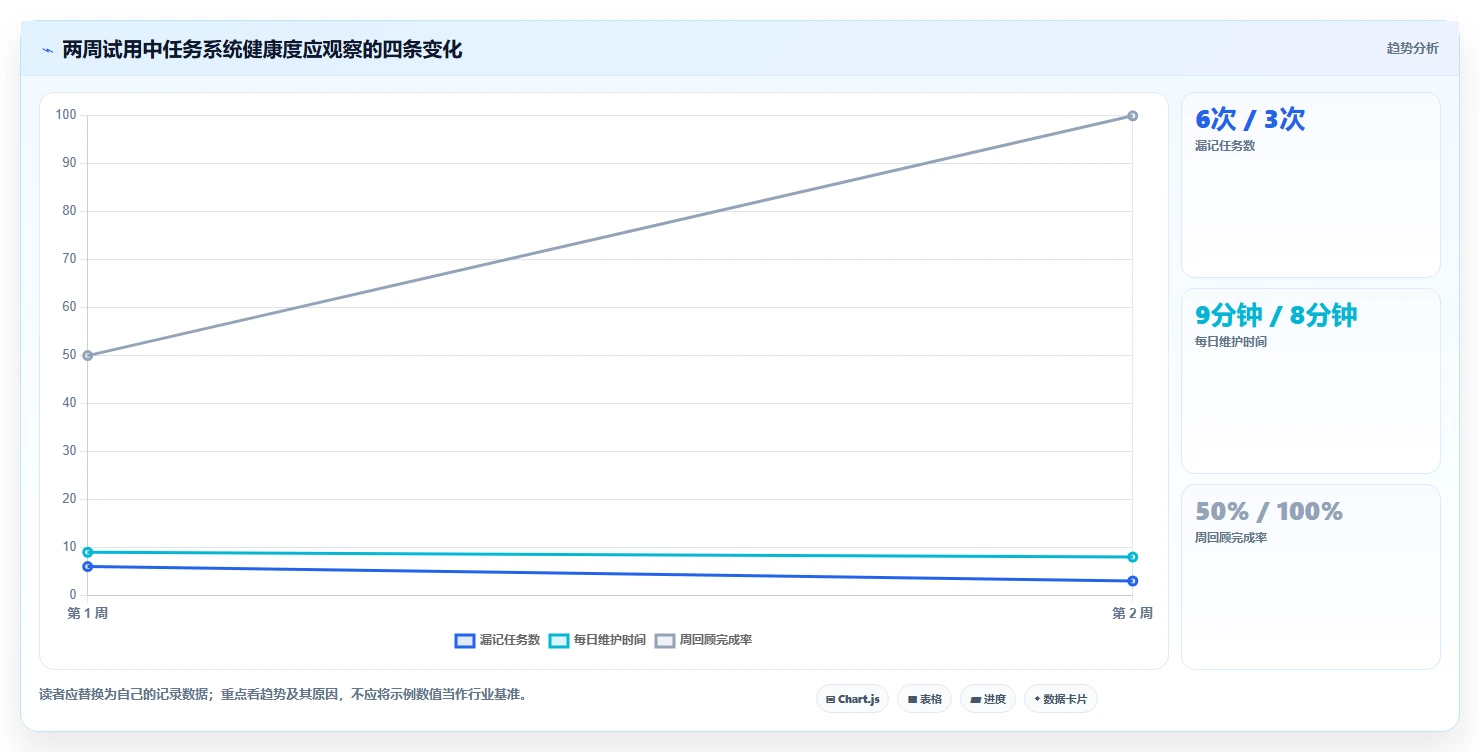Screen dimensions: 1480x752
Task: Click the 进度 tag chip
Action: [x=987, y=699]
